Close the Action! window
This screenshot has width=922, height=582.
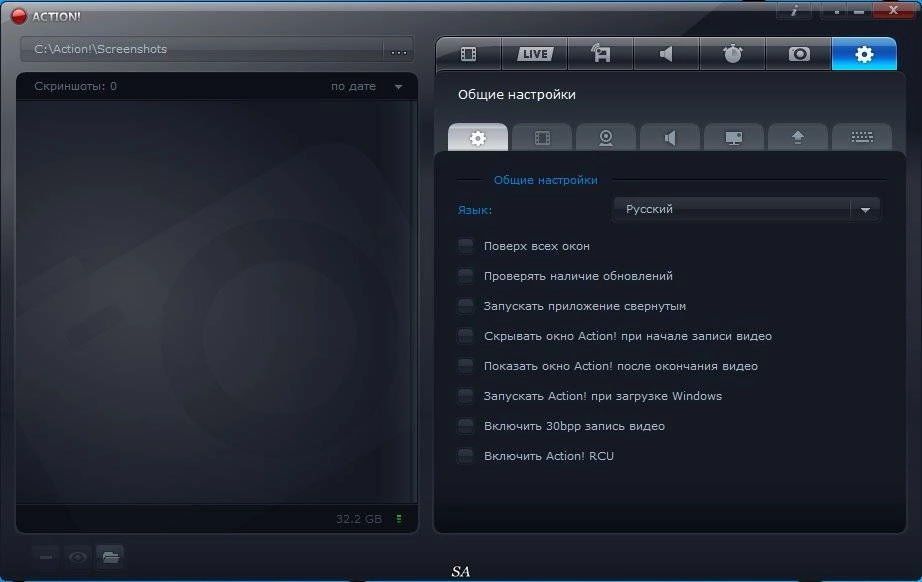coord(893,10)
